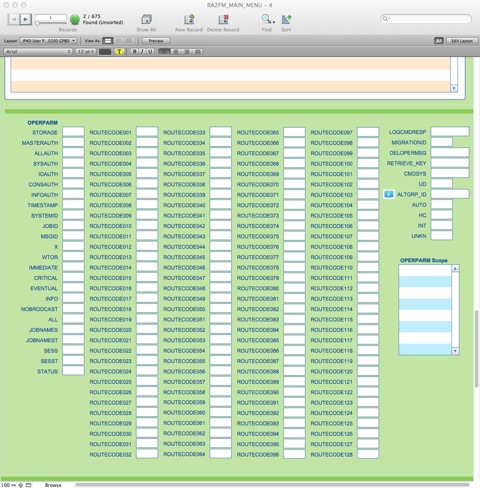This screenshot has height=488, width=480.
Task: Click the ROUTECODE096 input field
Action: point(294,454)
